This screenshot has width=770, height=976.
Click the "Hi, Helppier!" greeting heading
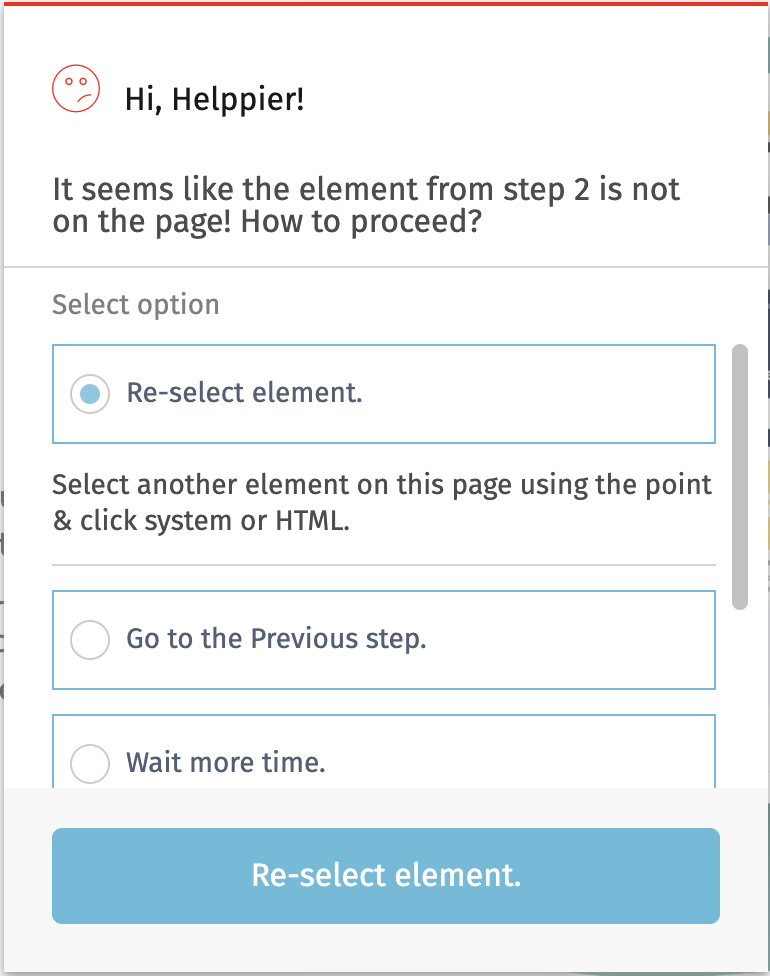tap(214, 99)
